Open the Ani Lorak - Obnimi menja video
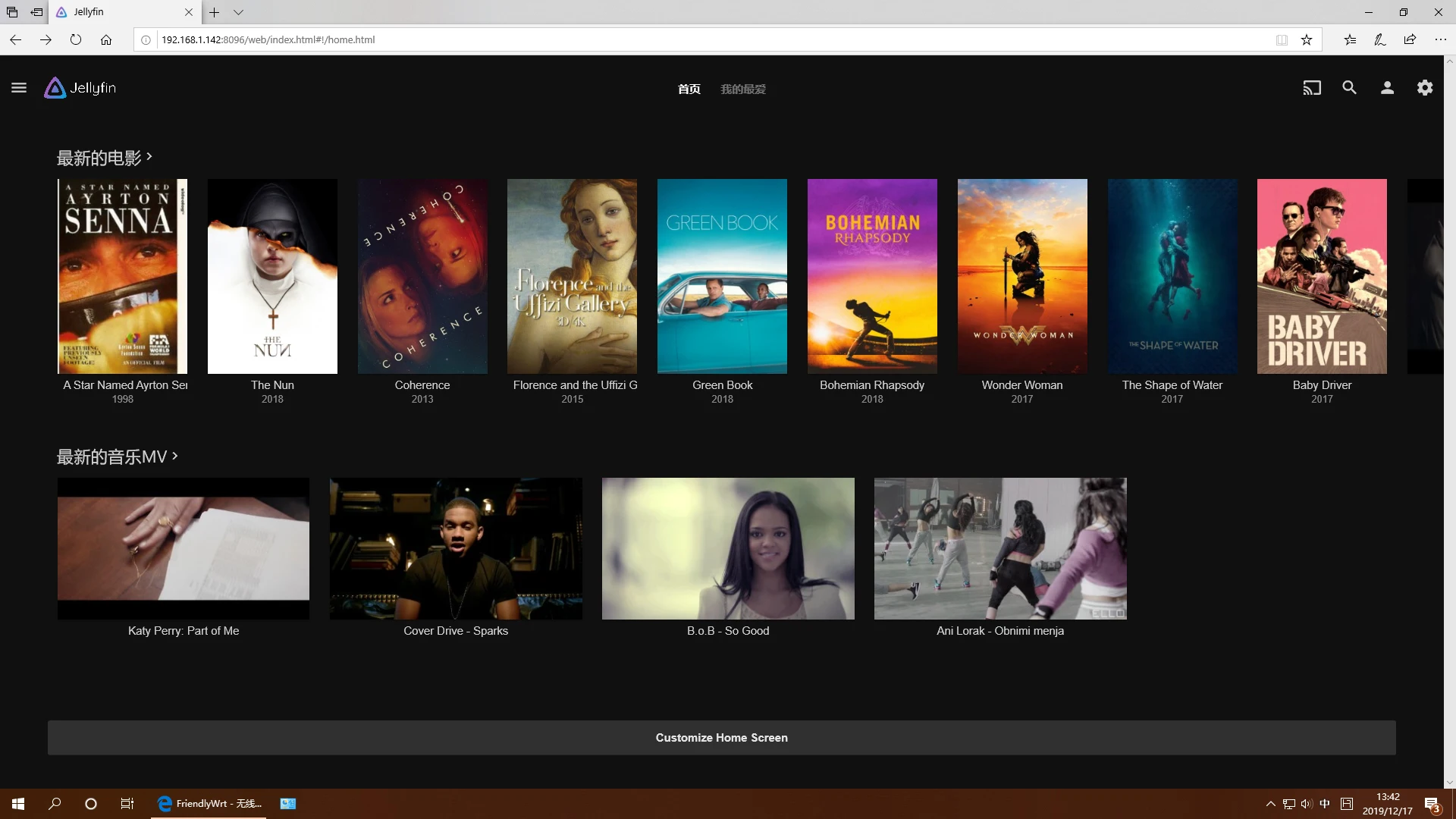 click(x=1000, y=548)
